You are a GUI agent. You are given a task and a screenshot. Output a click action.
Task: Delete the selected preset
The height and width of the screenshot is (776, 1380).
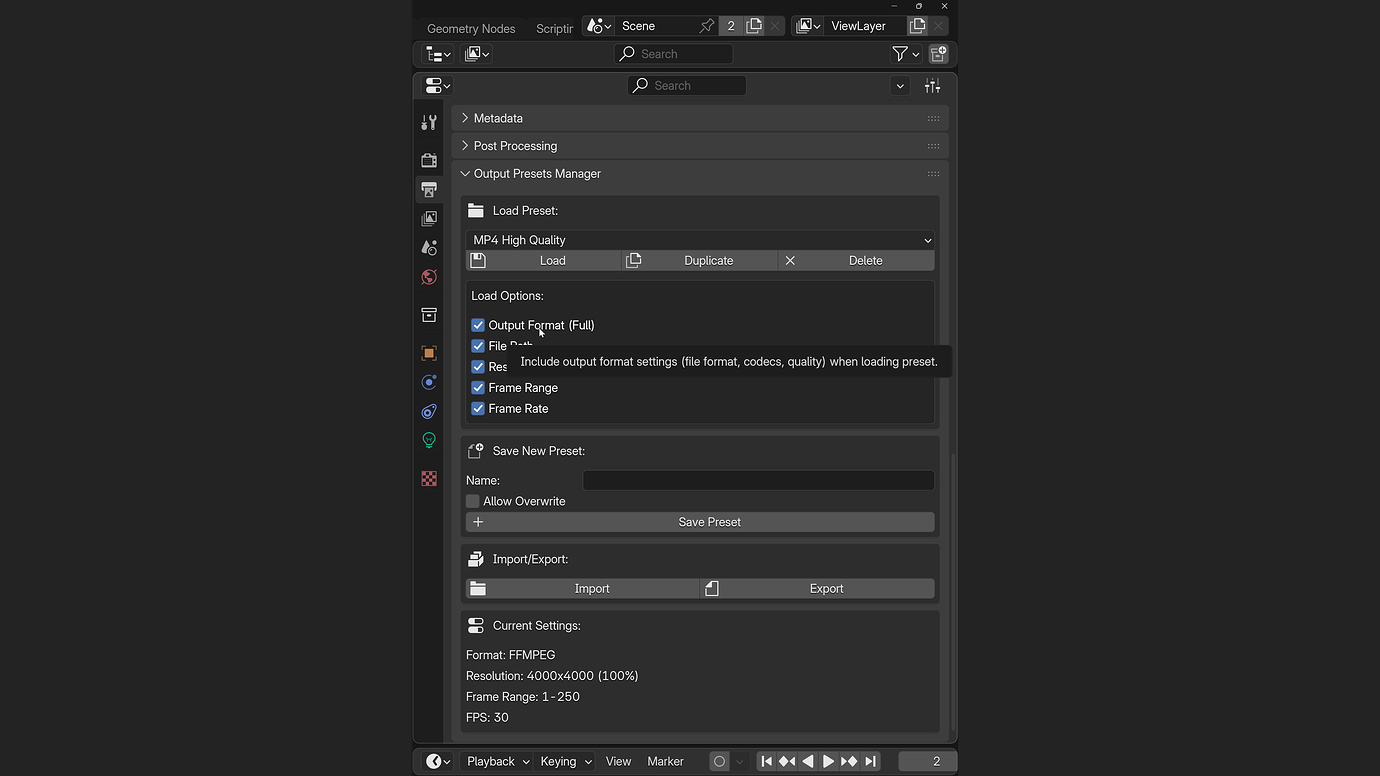coord(857,261)
